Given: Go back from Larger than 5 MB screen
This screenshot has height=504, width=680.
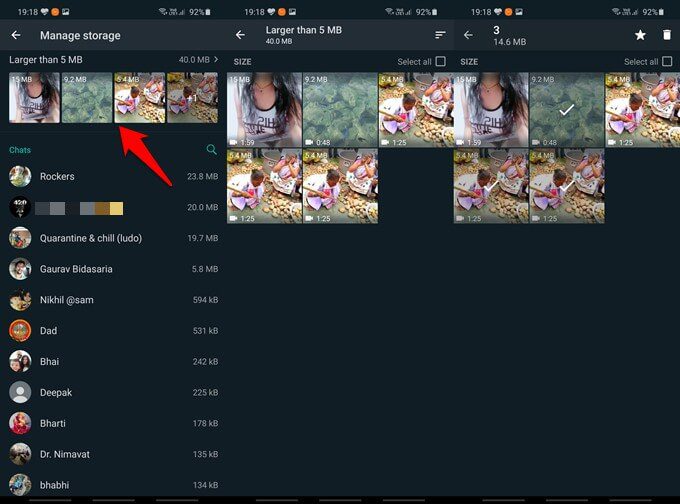Looking at the screenshot, I should 240,35.
